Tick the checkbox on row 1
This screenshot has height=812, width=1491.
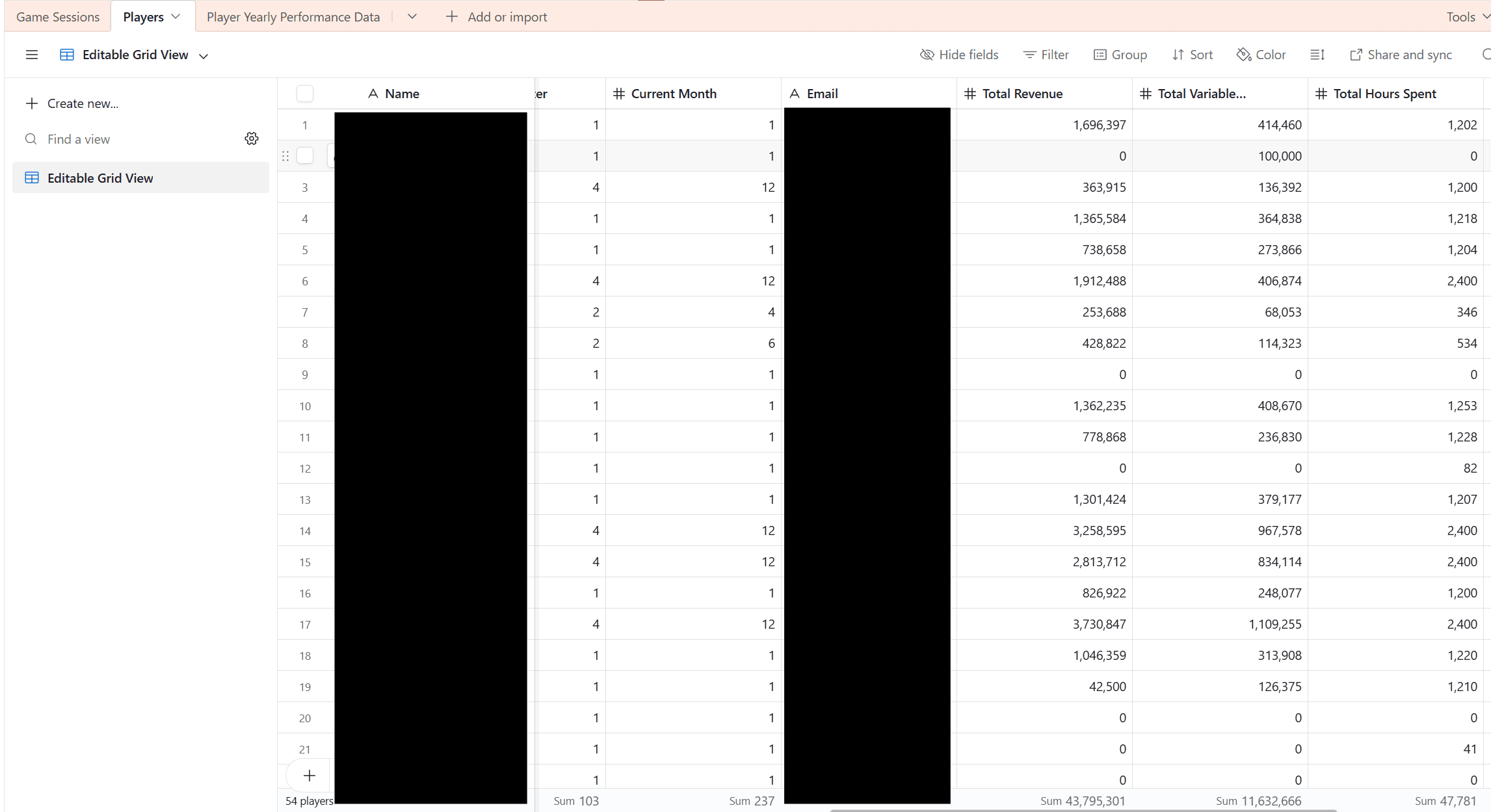(305, 125)
